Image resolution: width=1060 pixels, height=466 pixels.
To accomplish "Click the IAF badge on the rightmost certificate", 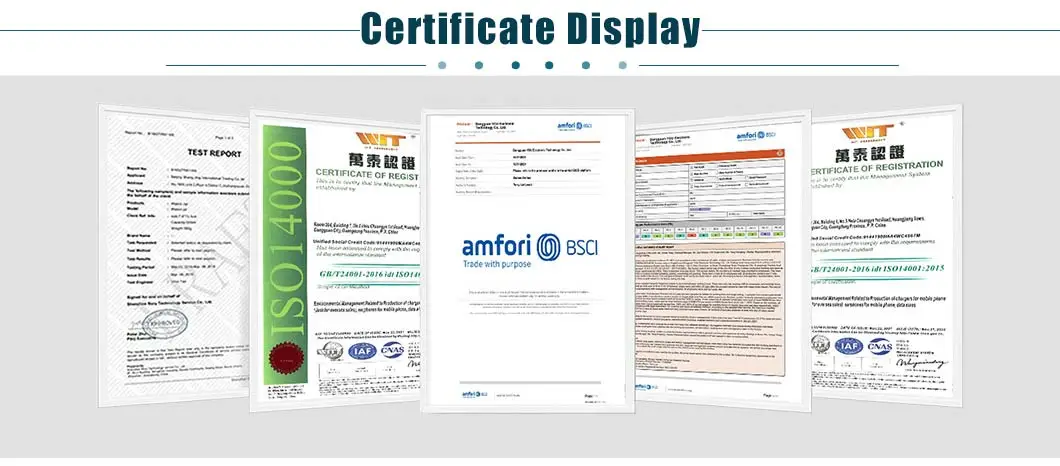I will [x=849, y=346].
